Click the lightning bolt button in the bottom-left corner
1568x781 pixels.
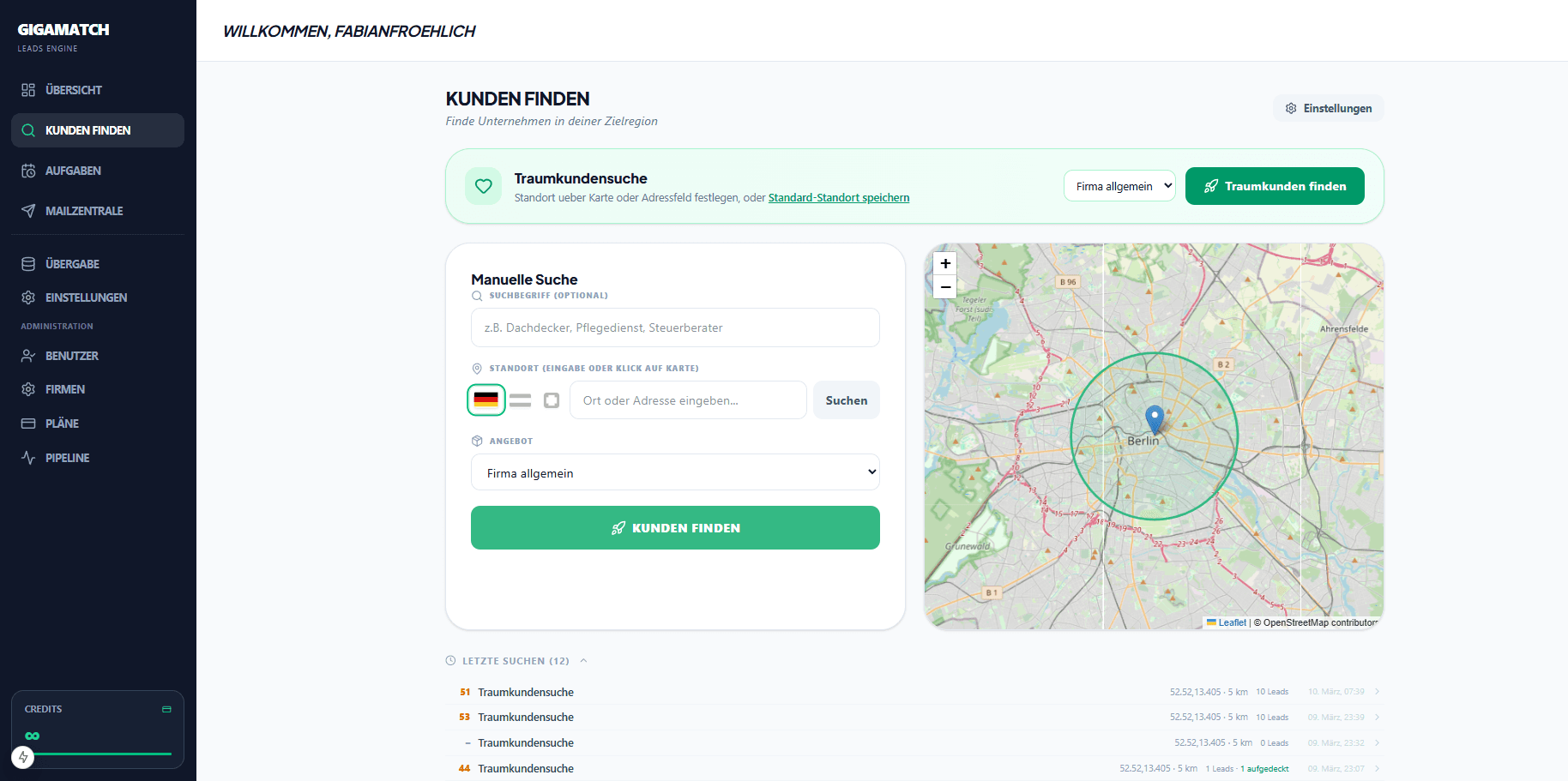click(x=23, y=757)
